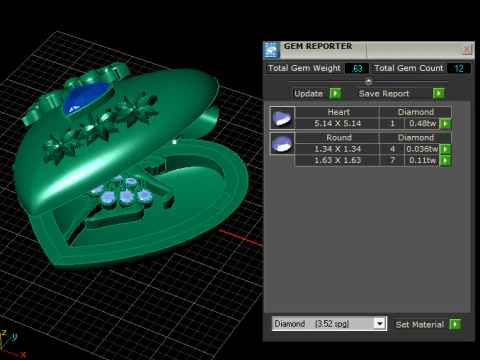The image size is (480, 360).
Task: Click the Save Report button
Action: pyautogui.click(x=394, y=94)
